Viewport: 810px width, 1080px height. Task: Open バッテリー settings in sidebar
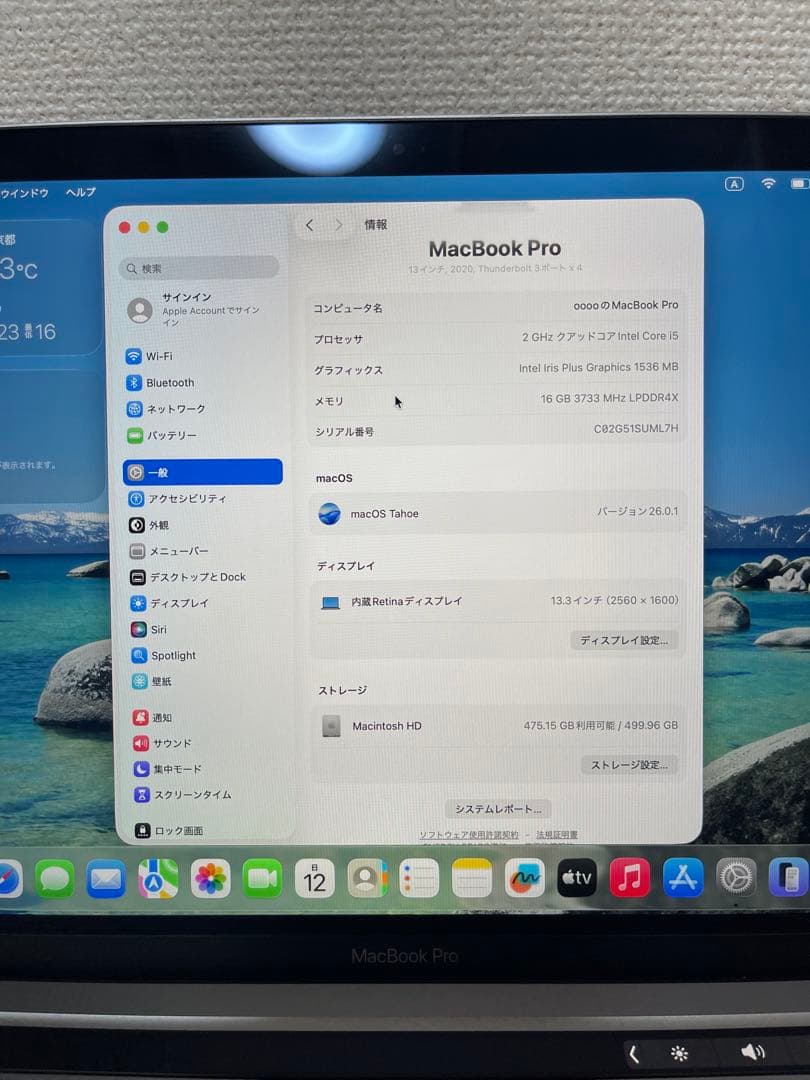[162, 435]
